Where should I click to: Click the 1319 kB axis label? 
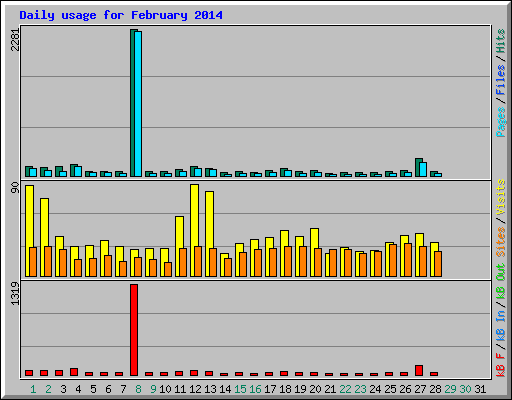[16, 293]
